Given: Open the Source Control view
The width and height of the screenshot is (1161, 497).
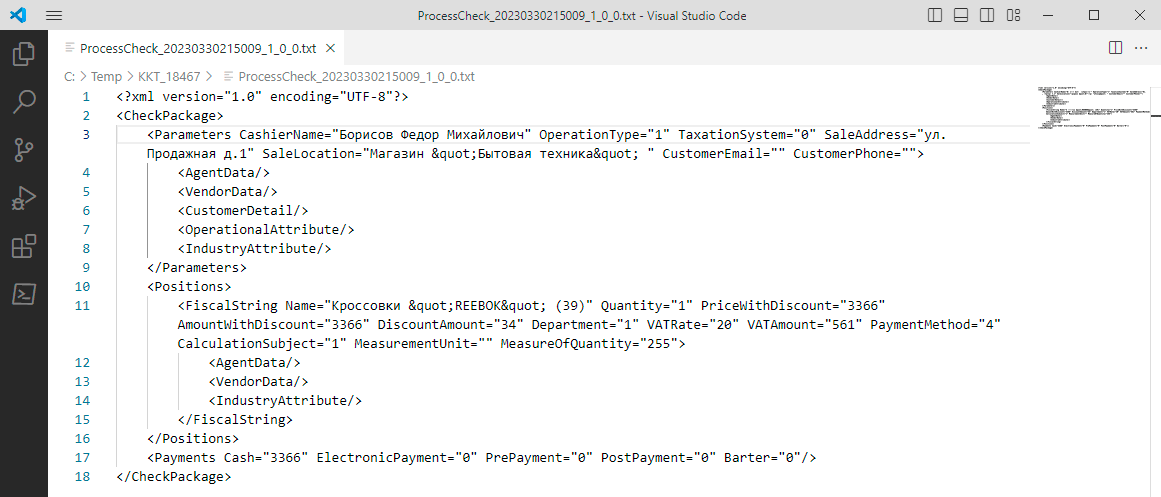Looking at the screenshot, I should coord(24,150).
